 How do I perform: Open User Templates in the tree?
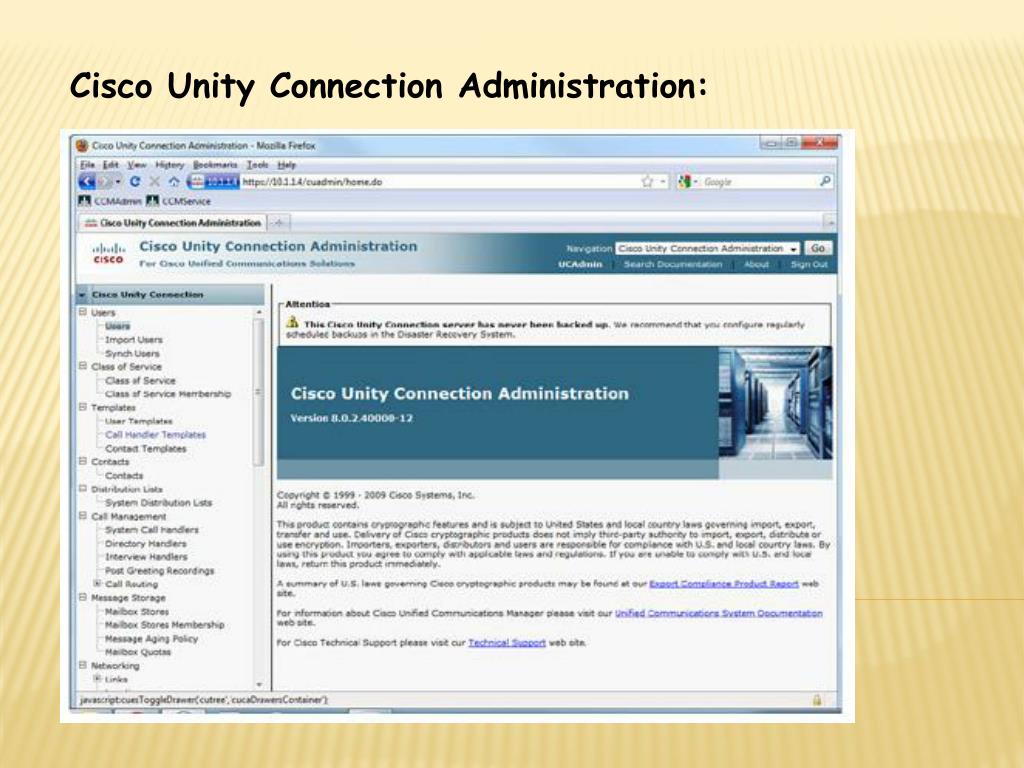[x=138, y=421]
